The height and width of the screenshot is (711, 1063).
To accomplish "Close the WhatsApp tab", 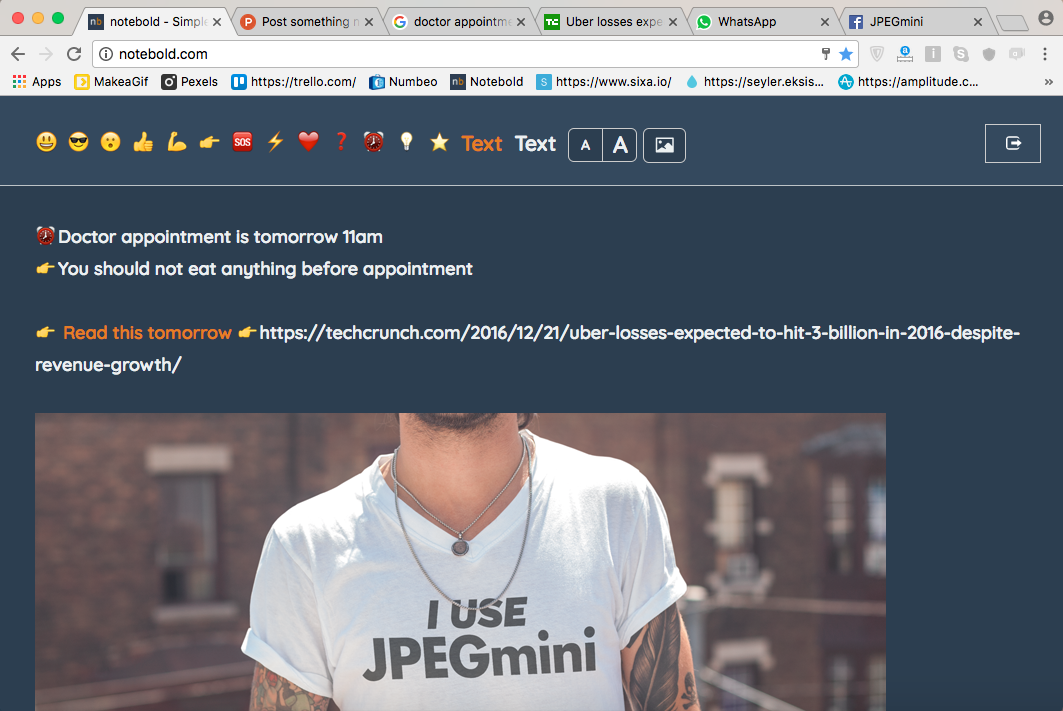I will click(824, 22).
